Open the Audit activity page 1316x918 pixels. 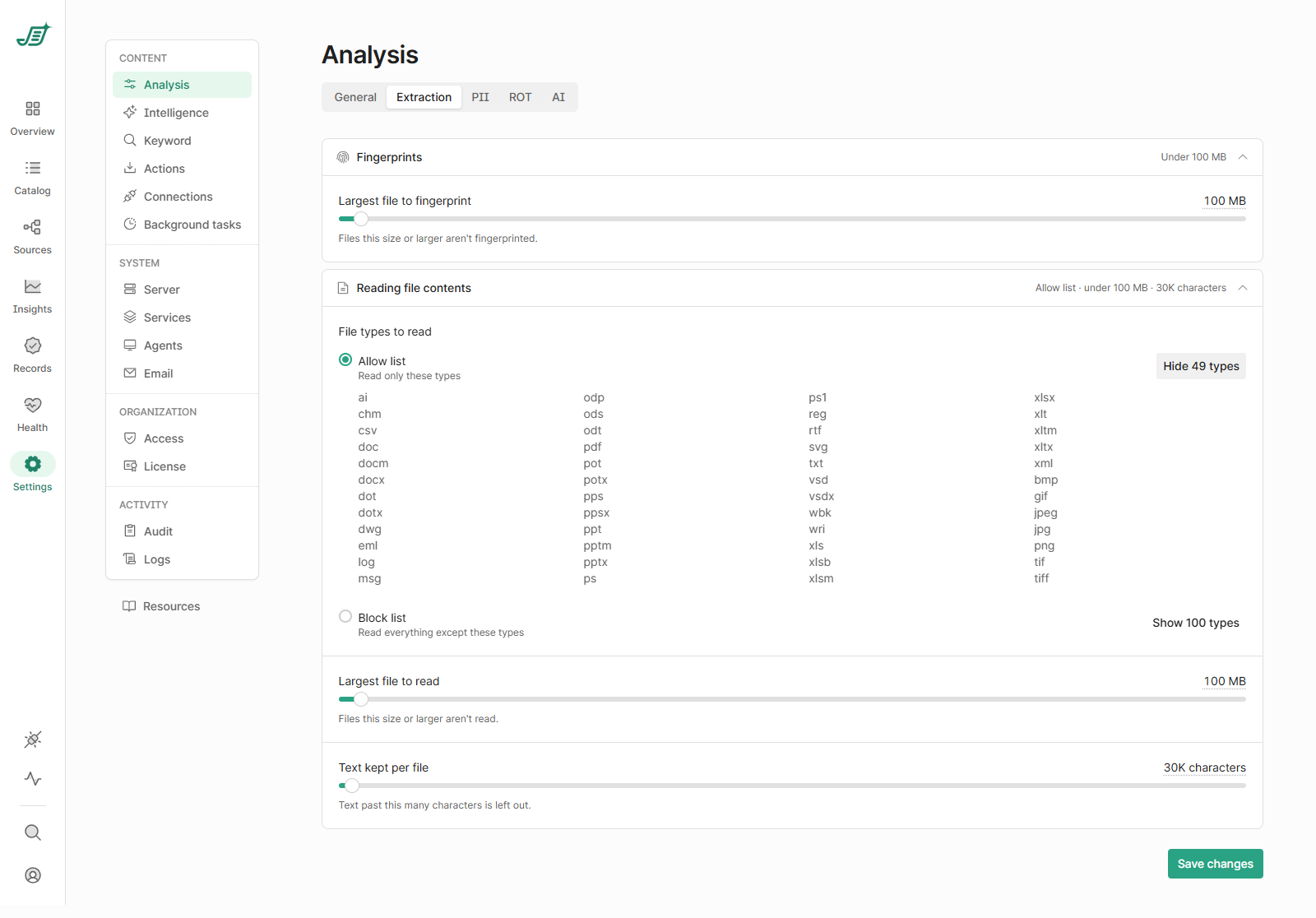tap(182, 531)
